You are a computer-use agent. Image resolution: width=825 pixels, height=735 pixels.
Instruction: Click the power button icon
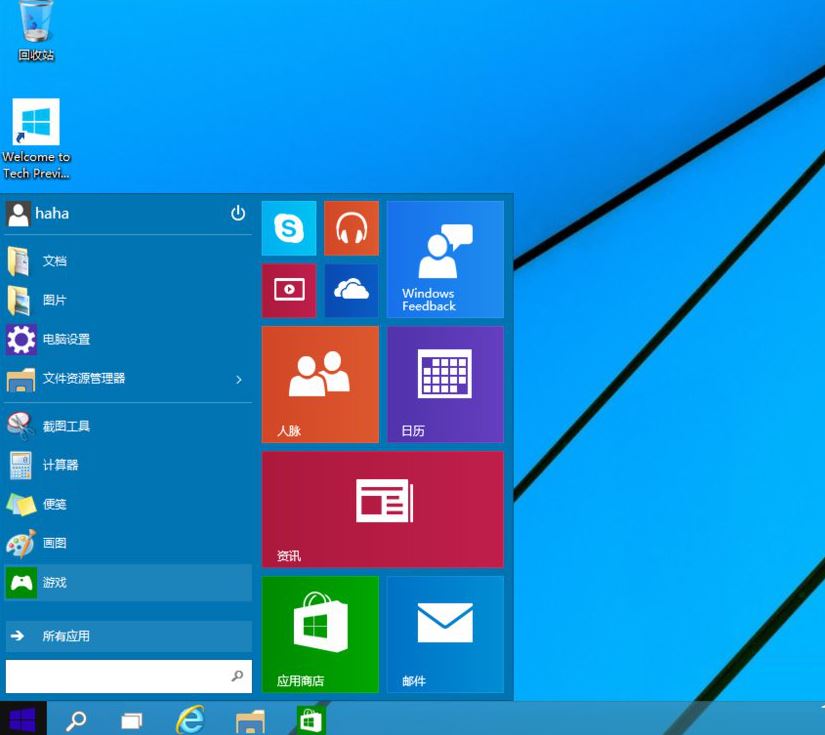238,213
